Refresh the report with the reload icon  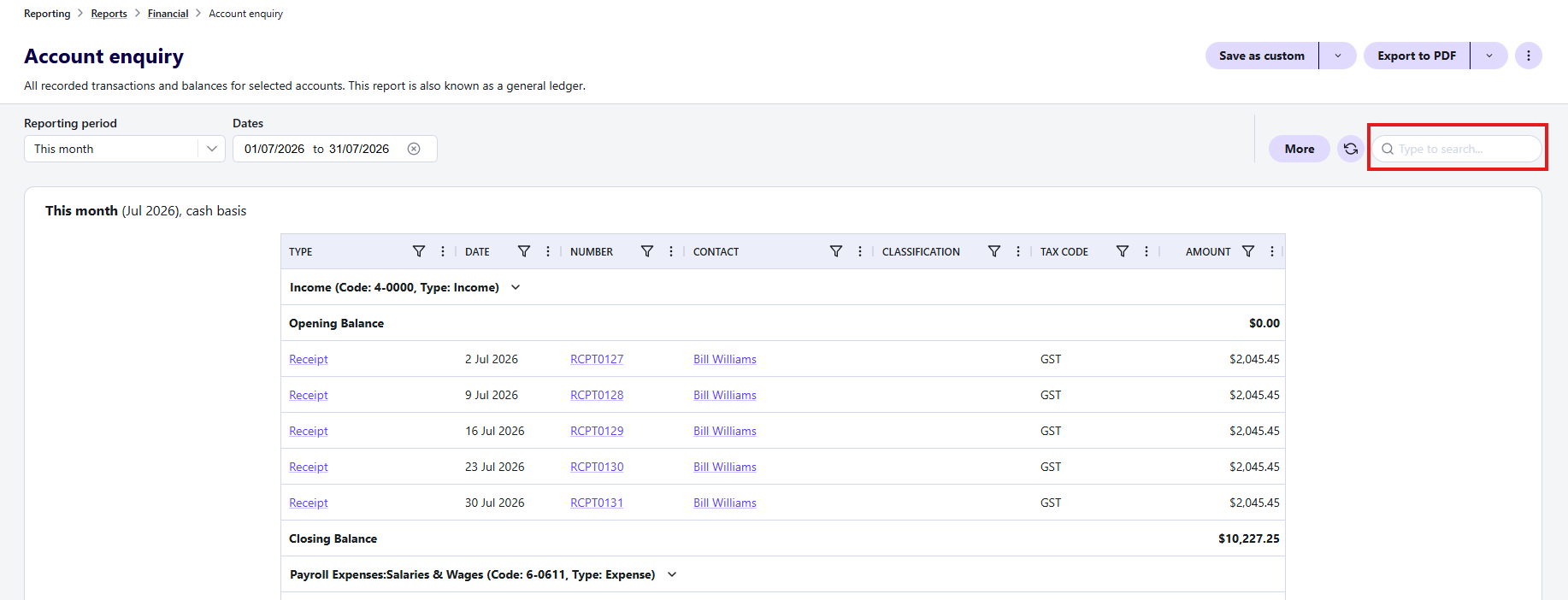(1351, 149)
